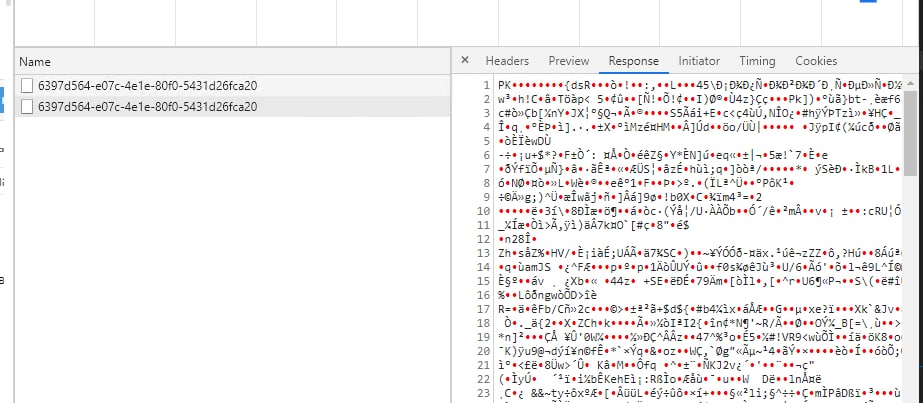This screenshot has width=923, height=403.
Task: Click response line 16 starting with %••Lôõngw
Action: click(547, 295)
